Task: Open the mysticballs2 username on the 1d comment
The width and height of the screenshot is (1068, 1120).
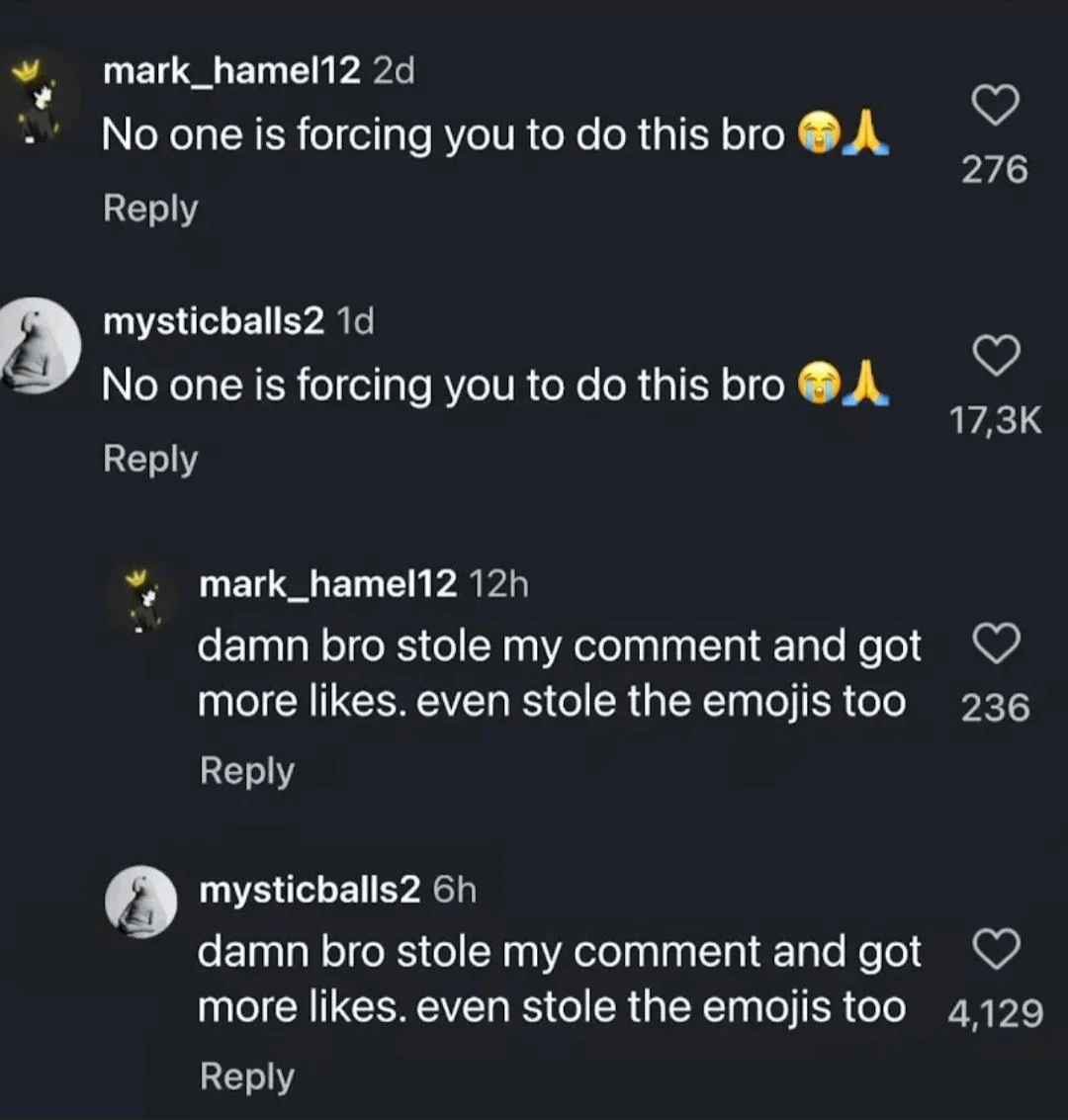Action: [214, 321]
